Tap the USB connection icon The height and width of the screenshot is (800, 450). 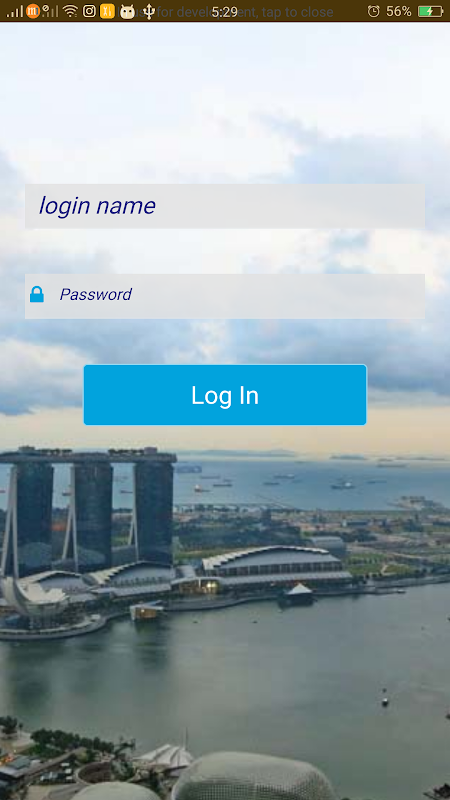(x=148, y=11)
